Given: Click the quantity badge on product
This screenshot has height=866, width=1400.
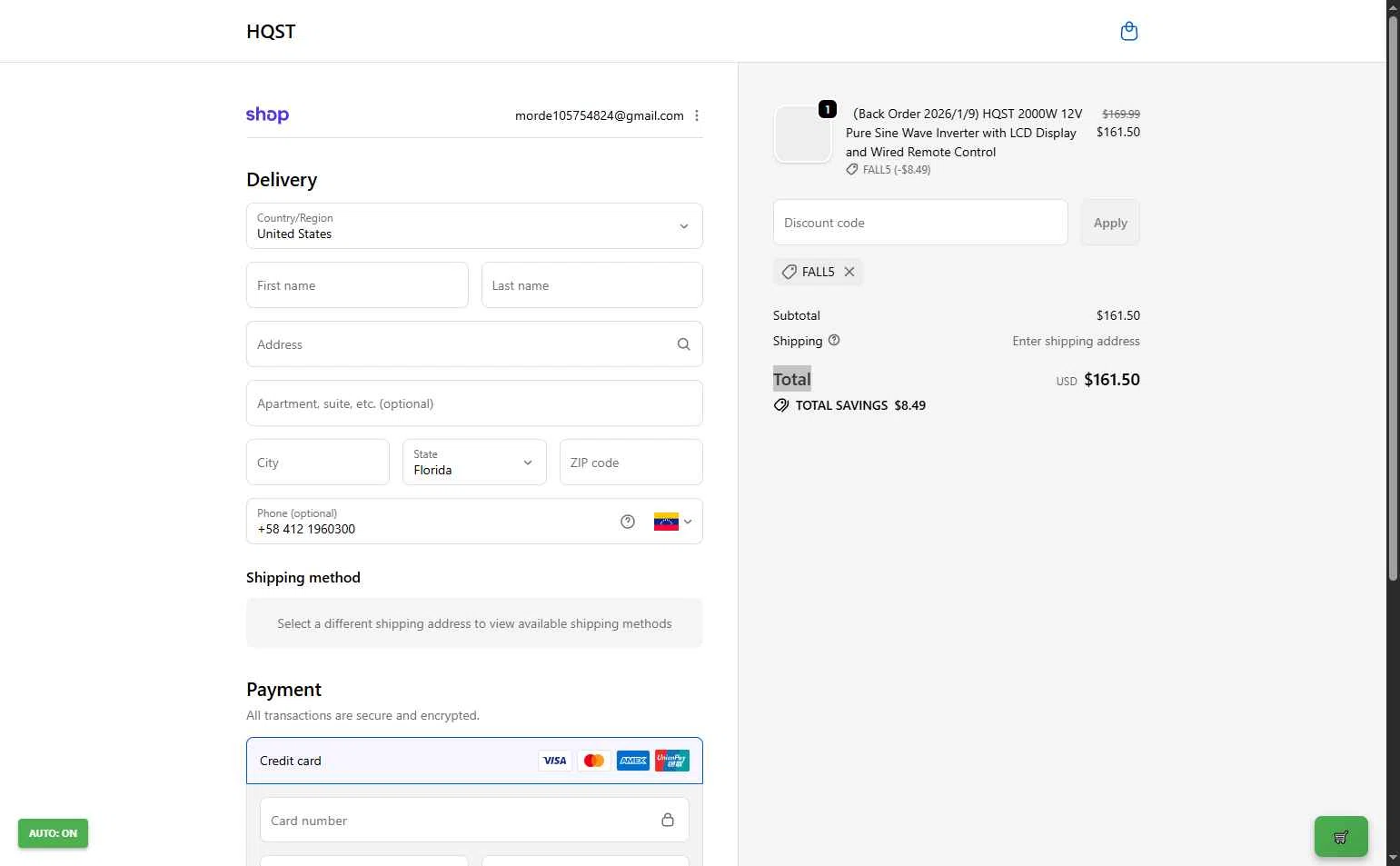Looking at the screenshot, I should click(828, 109).
